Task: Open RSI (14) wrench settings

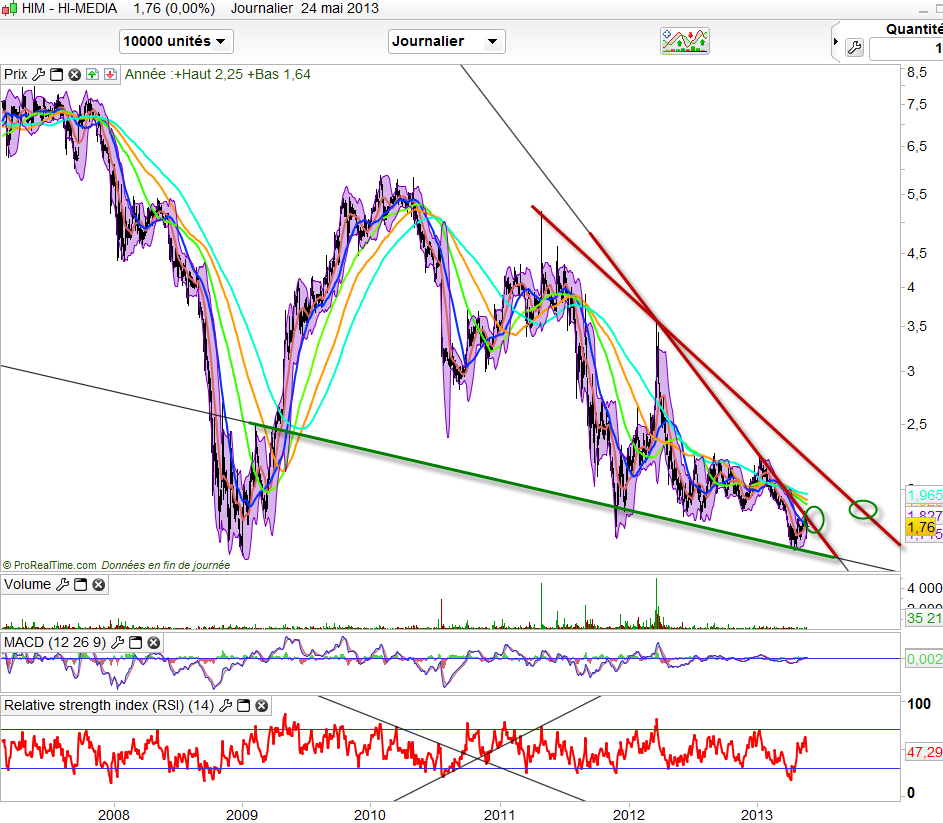Action: pyautogui.click(x=227, y=705)
